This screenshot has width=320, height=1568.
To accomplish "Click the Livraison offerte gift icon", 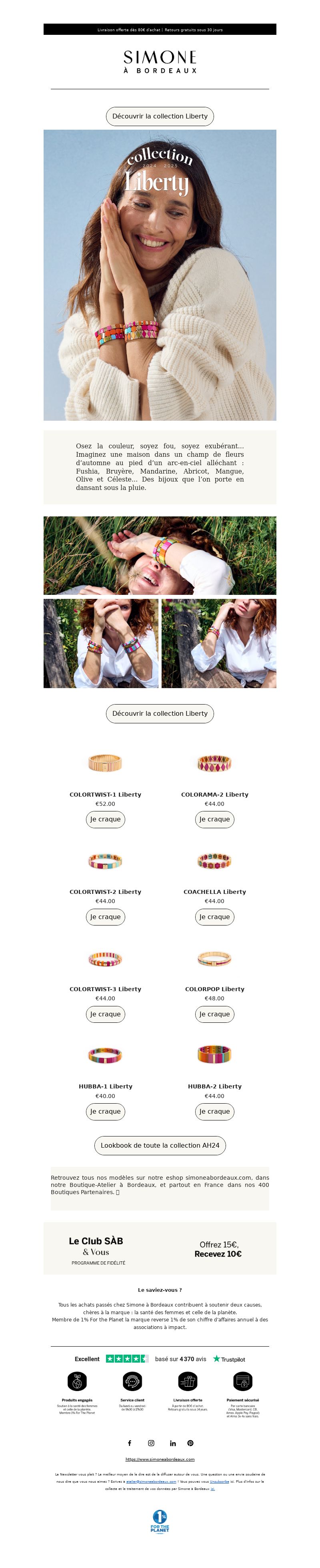I will click(187, 1381).
